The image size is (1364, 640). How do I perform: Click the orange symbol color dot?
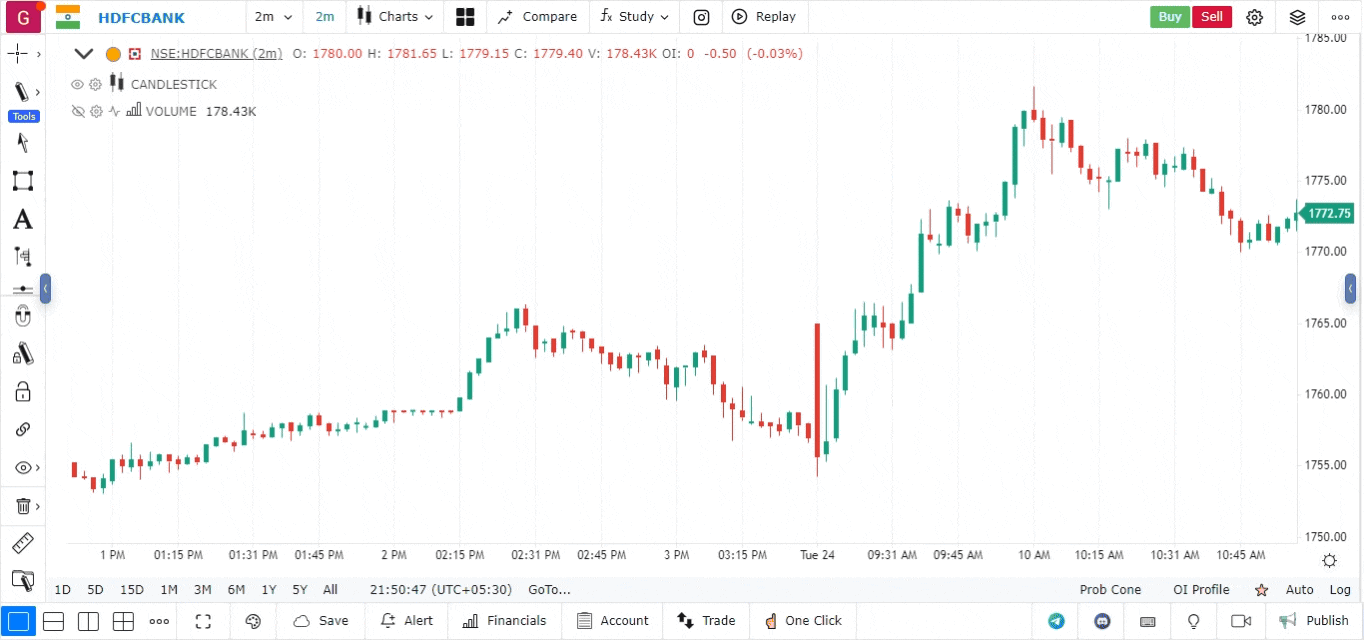(113, 54)
